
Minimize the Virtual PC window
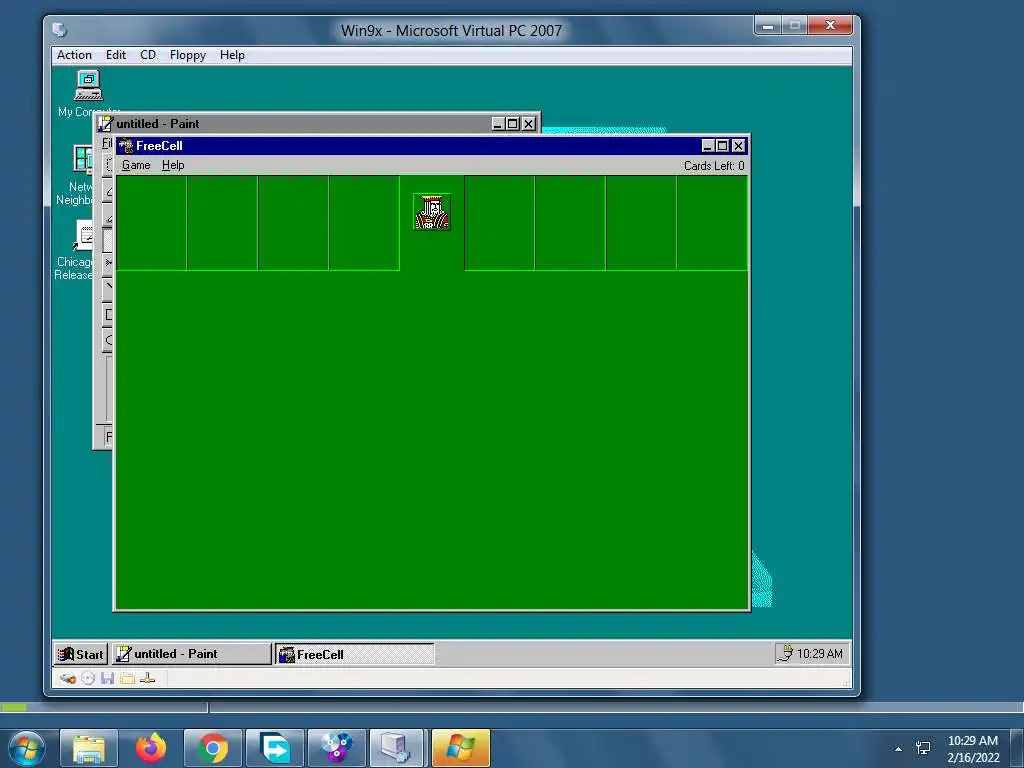point(768,25)
